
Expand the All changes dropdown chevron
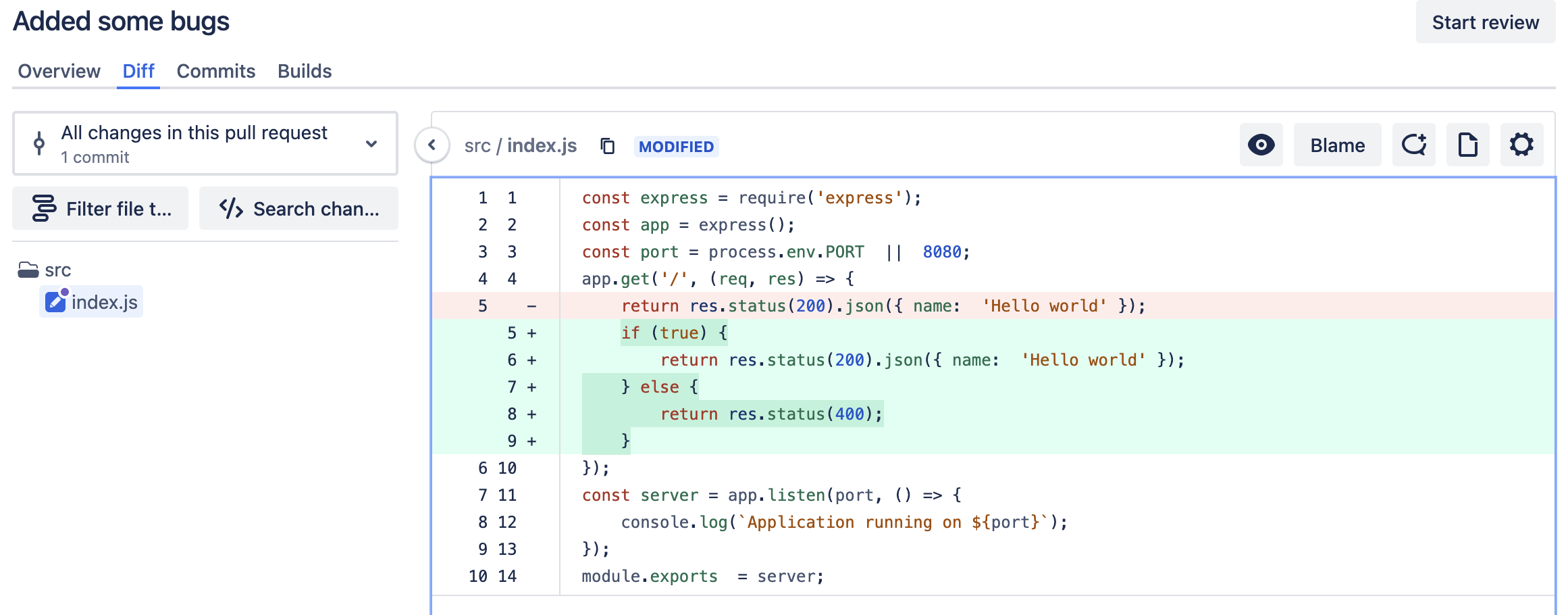371,144
